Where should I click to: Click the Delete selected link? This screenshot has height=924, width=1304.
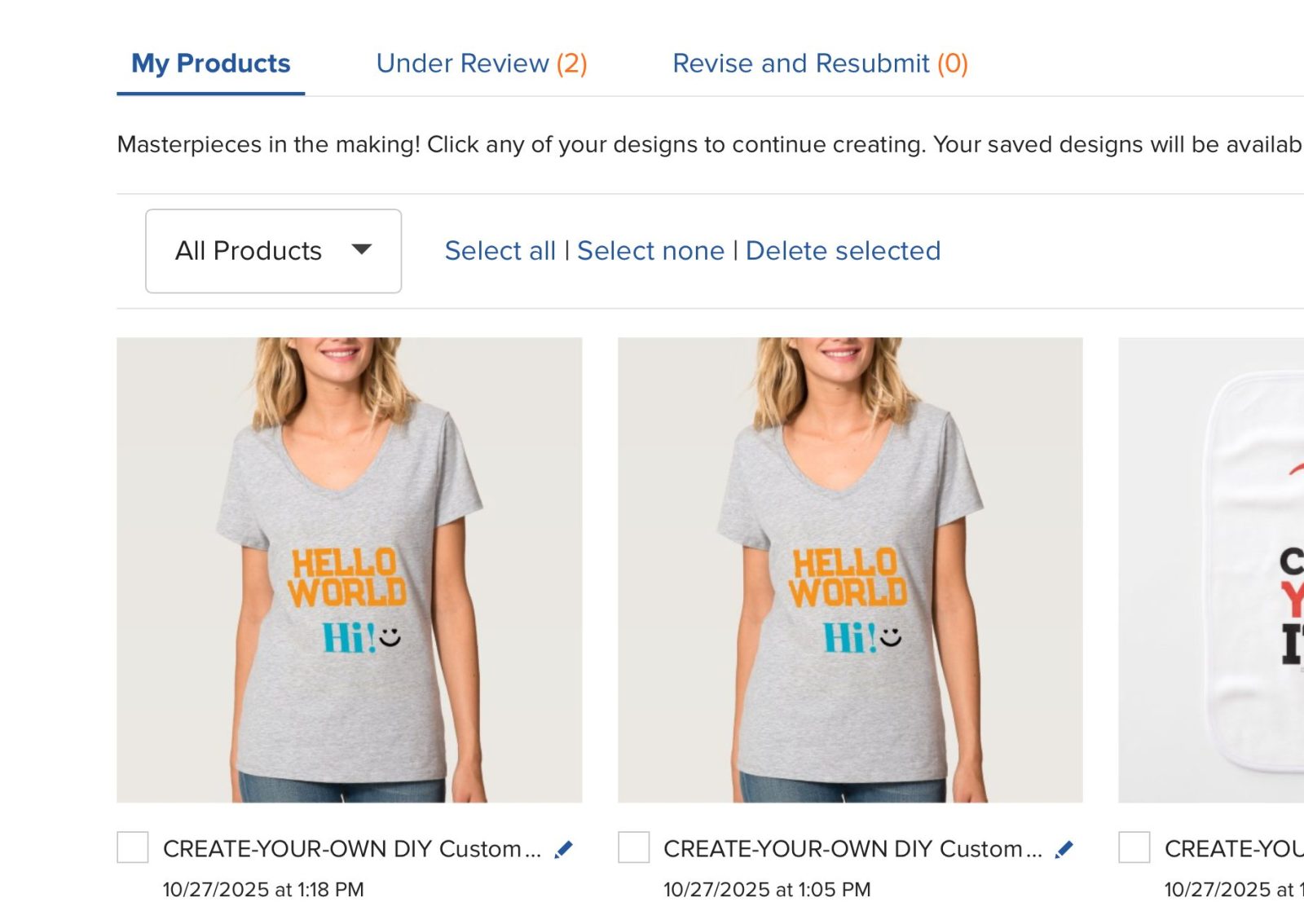(x=843, y=251)
